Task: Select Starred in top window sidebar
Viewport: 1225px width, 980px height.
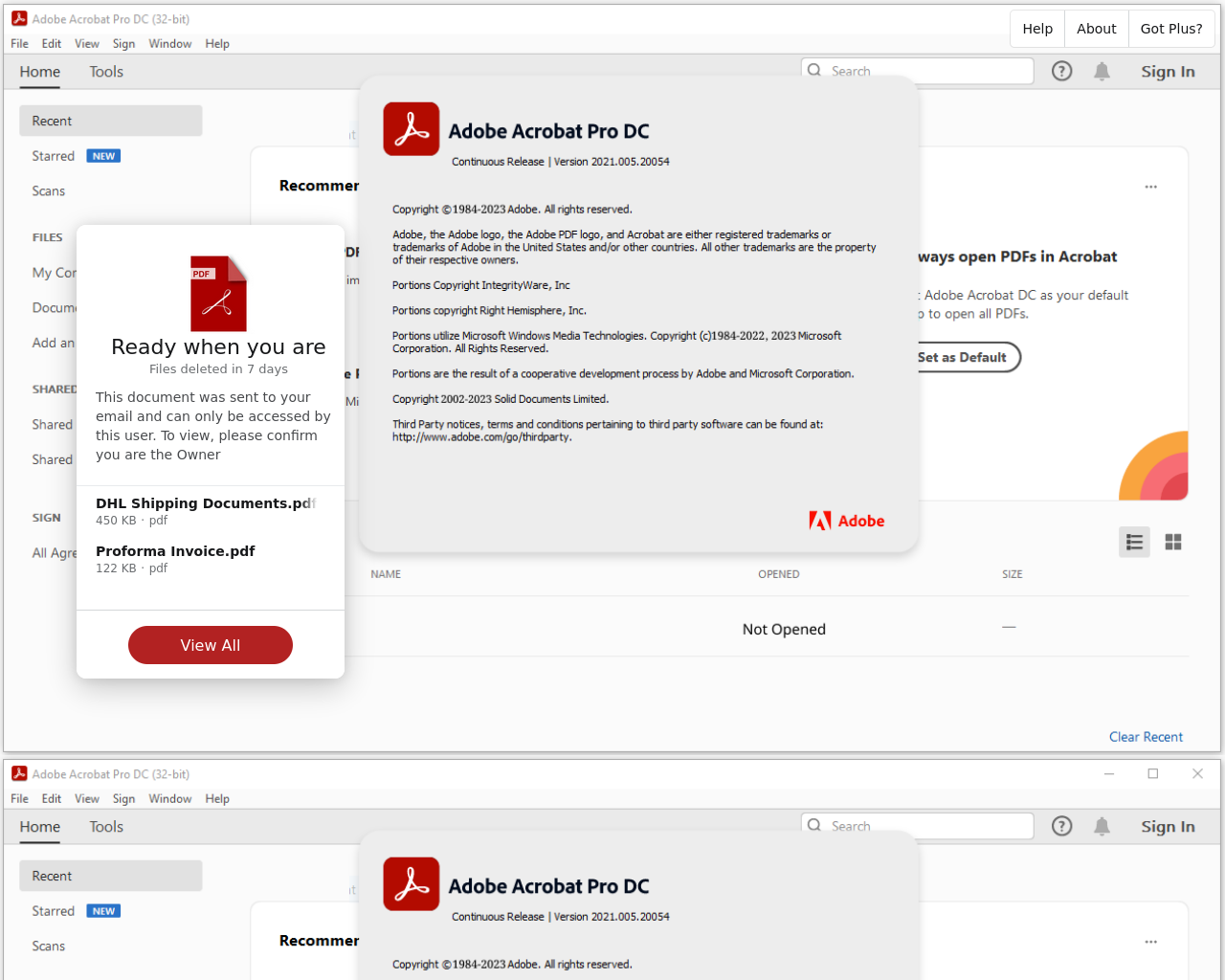Action: pos(53,156)
